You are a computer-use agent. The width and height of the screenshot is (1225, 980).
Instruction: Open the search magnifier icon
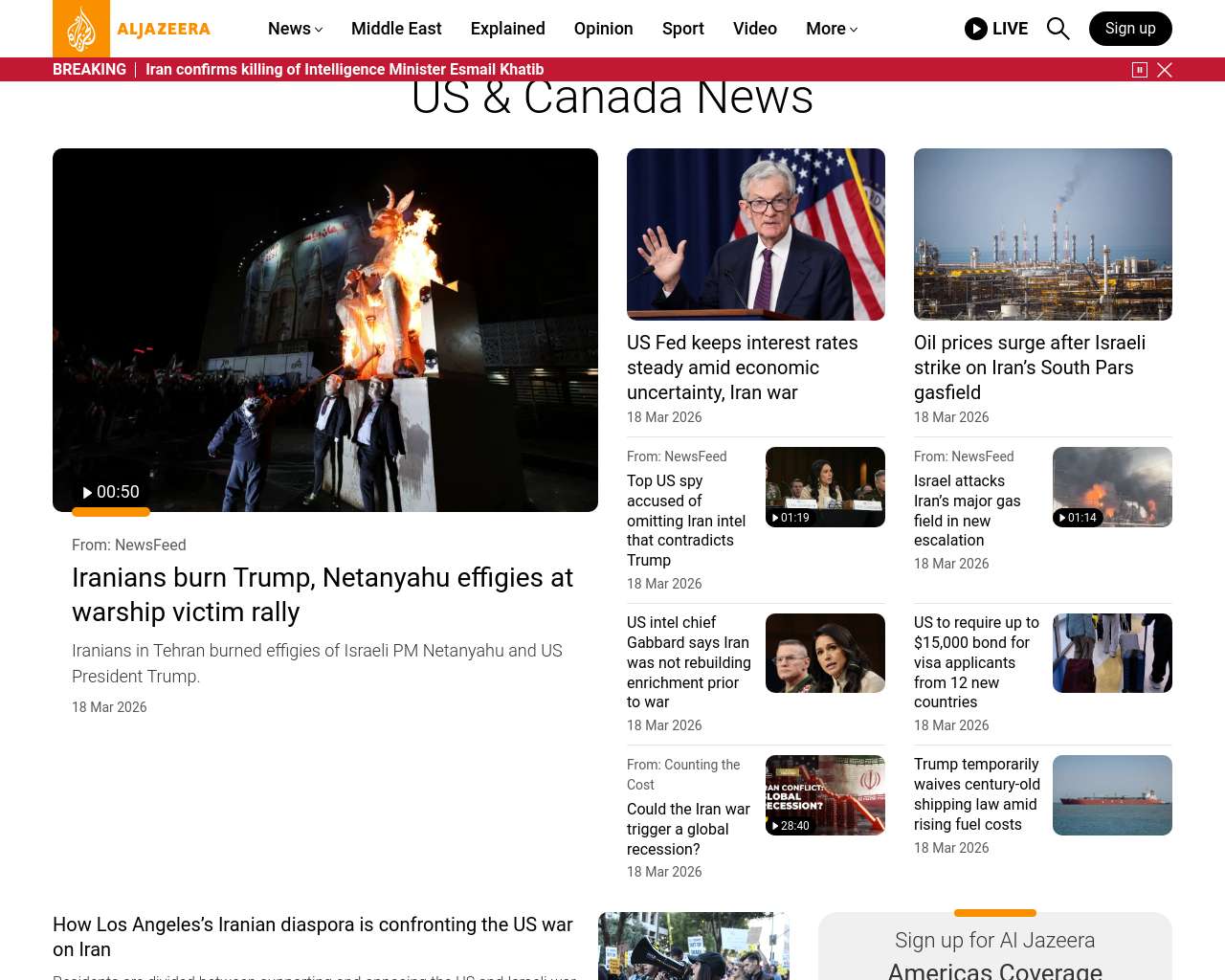point(1058,29)
